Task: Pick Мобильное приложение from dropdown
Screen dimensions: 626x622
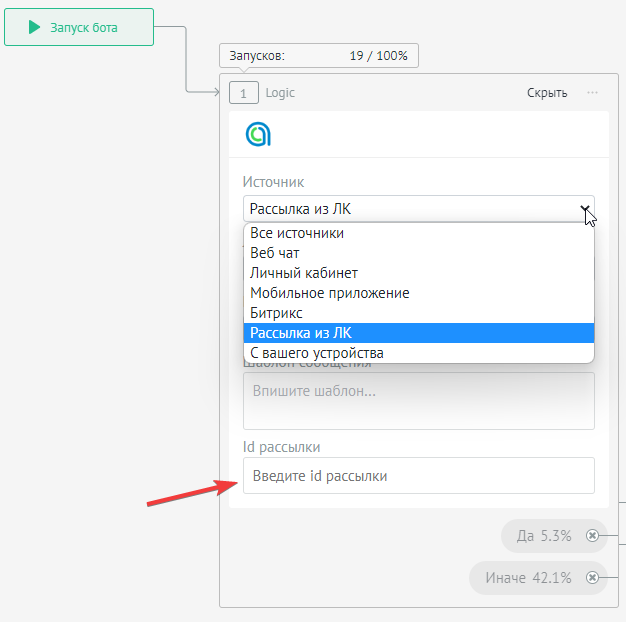Action: click(x=329, y=293)
